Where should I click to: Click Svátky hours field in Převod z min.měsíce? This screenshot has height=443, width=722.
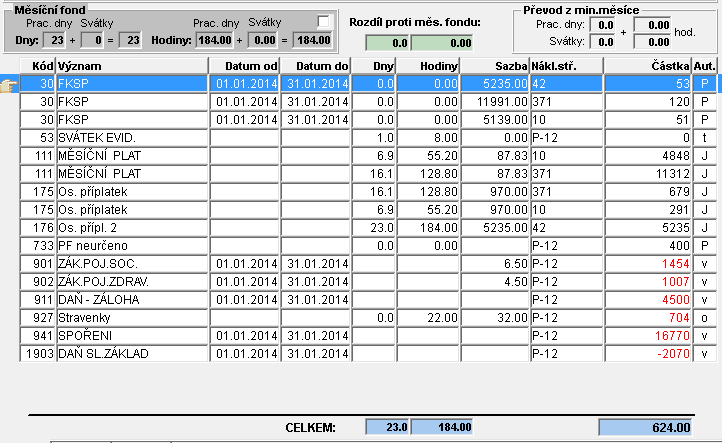652,42
